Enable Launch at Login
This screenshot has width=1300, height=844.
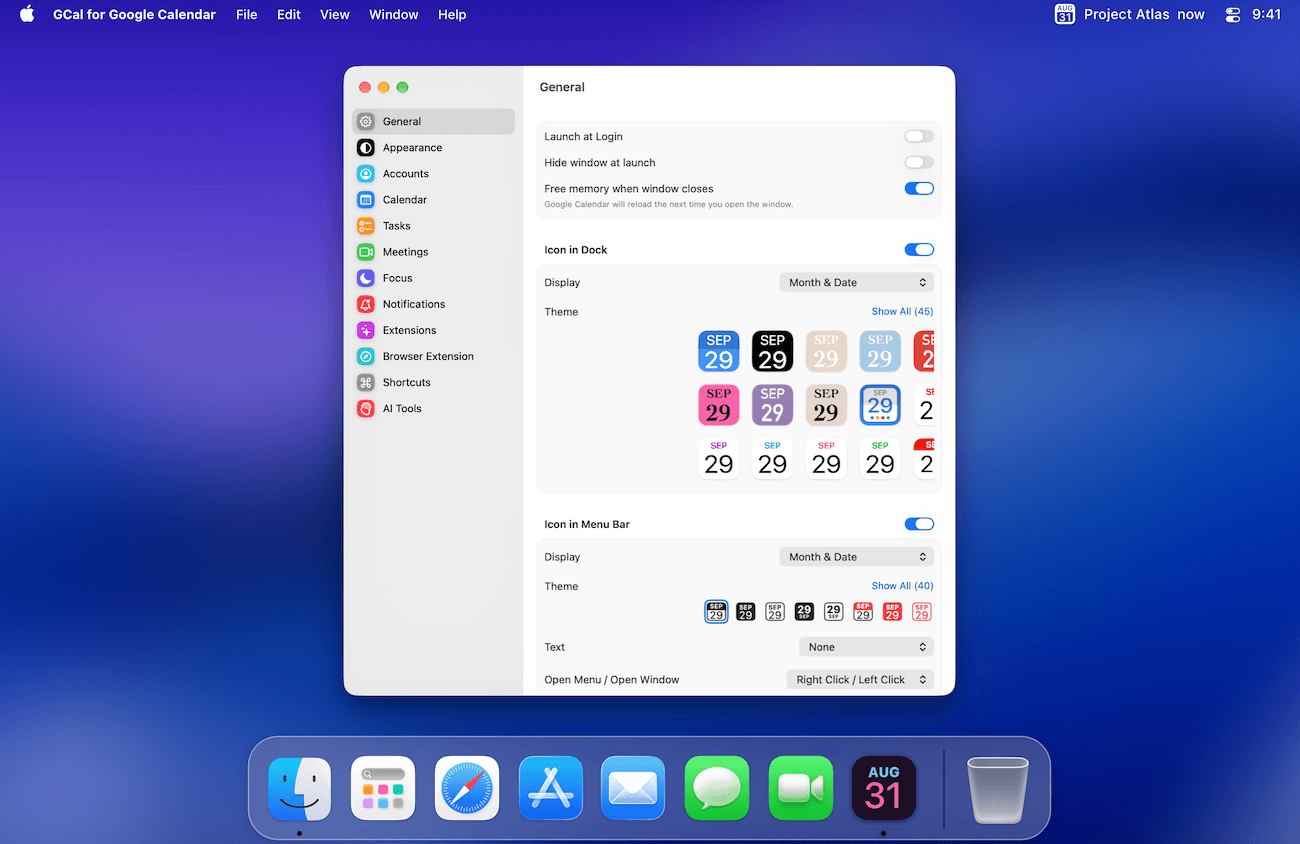[919, 137]
